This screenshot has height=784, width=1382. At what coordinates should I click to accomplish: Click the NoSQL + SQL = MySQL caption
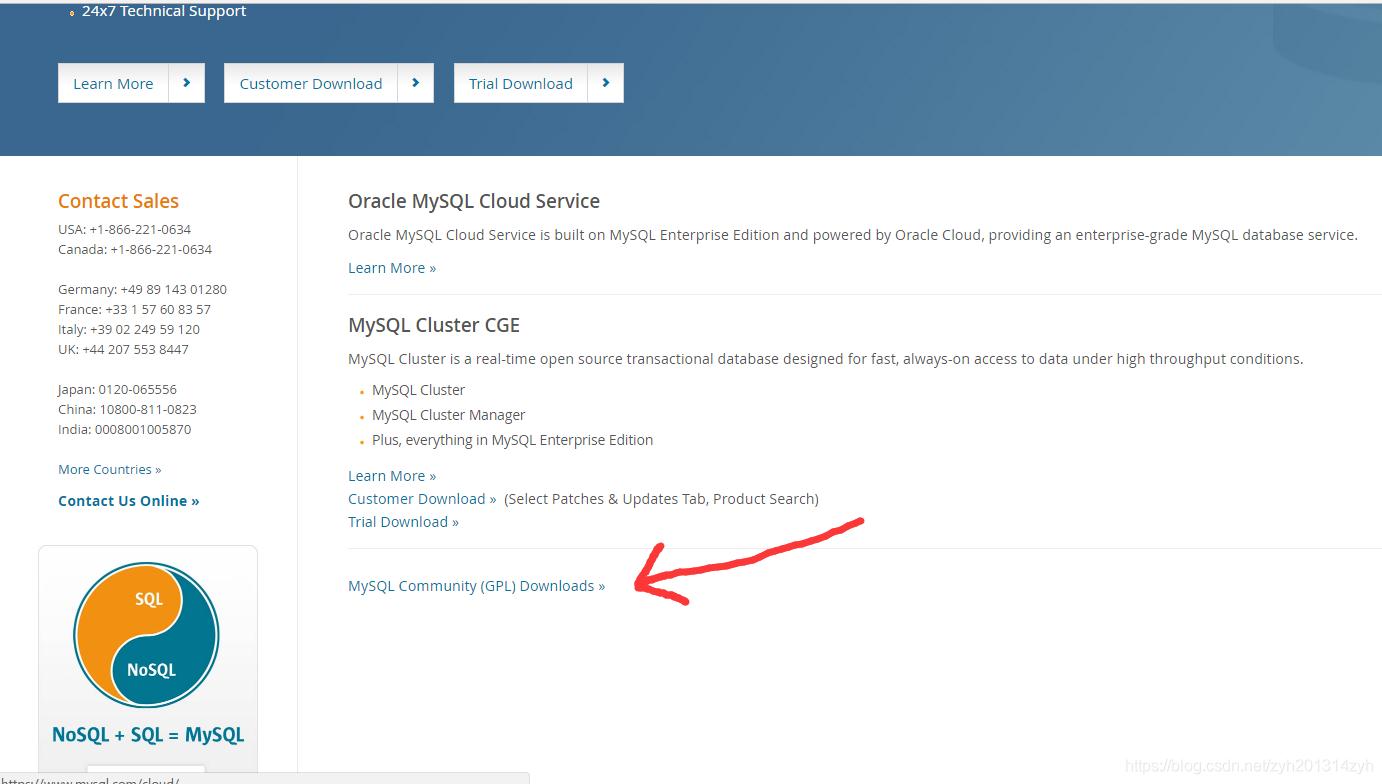click(x=148, y=735)
